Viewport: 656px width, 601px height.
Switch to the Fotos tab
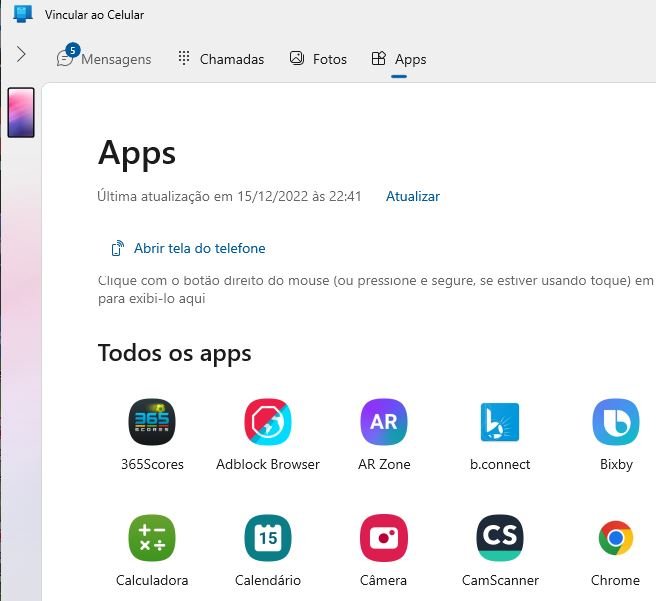pyautogui.click(x=318, y=59)
